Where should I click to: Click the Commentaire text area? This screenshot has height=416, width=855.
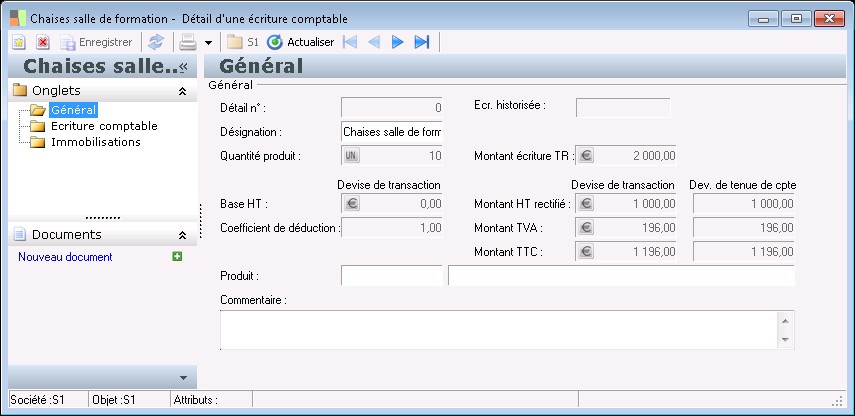[498, 330]
